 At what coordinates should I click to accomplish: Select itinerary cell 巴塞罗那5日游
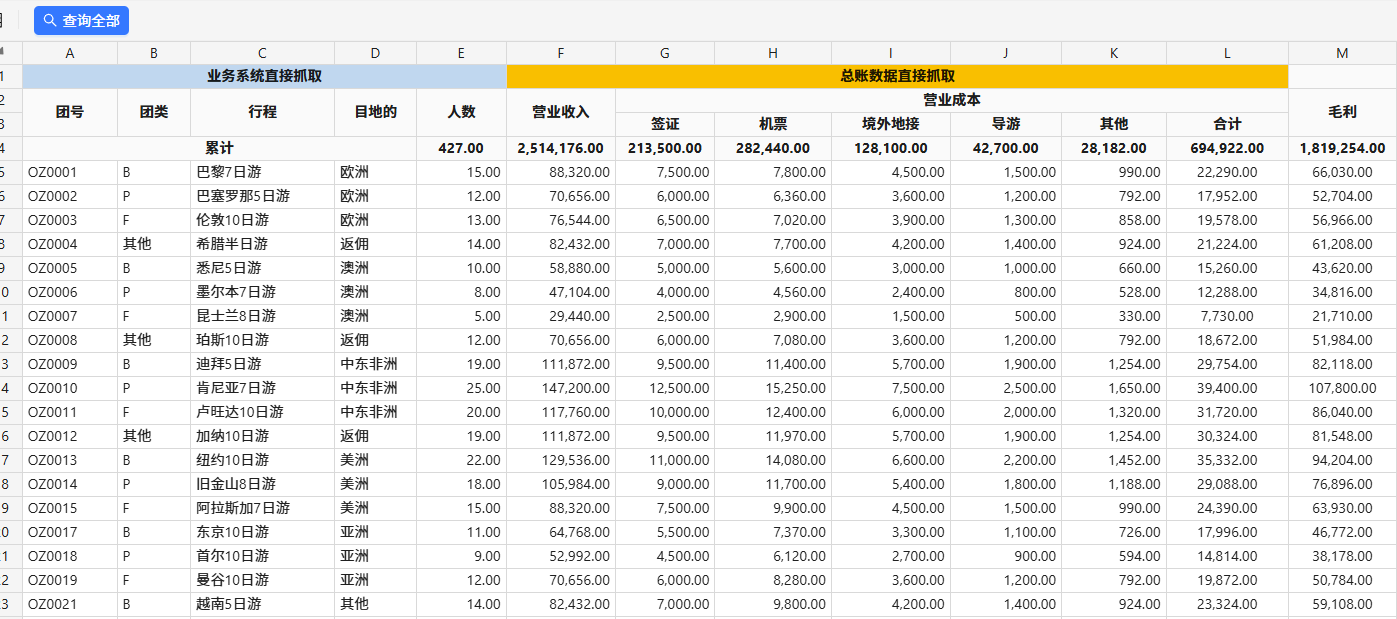(x=262, y=196)
